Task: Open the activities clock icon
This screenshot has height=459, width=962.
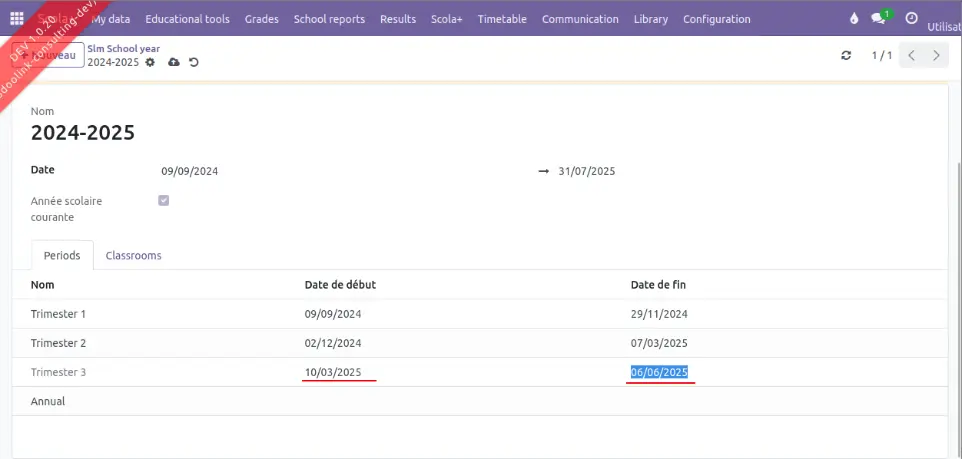Action: coord(911,19)
